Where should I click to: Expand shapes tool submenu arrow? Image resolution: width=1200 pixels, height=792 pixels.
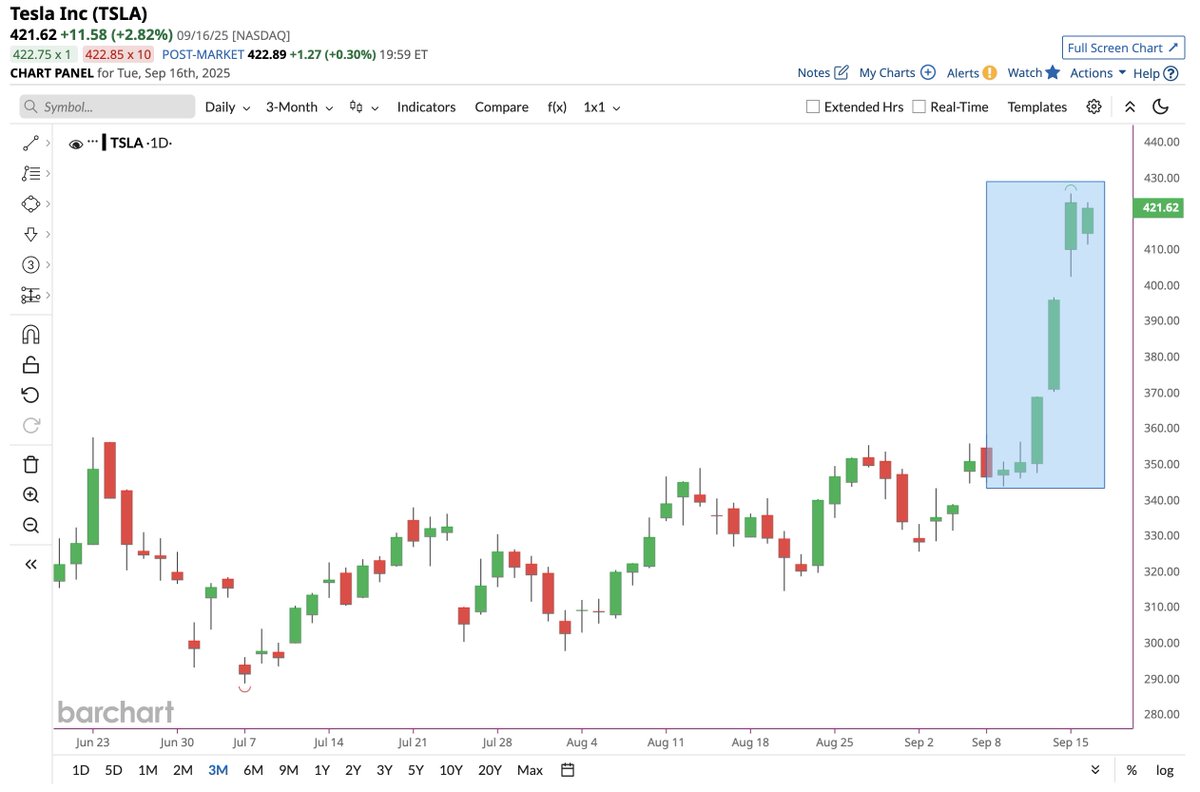(48, 204)
